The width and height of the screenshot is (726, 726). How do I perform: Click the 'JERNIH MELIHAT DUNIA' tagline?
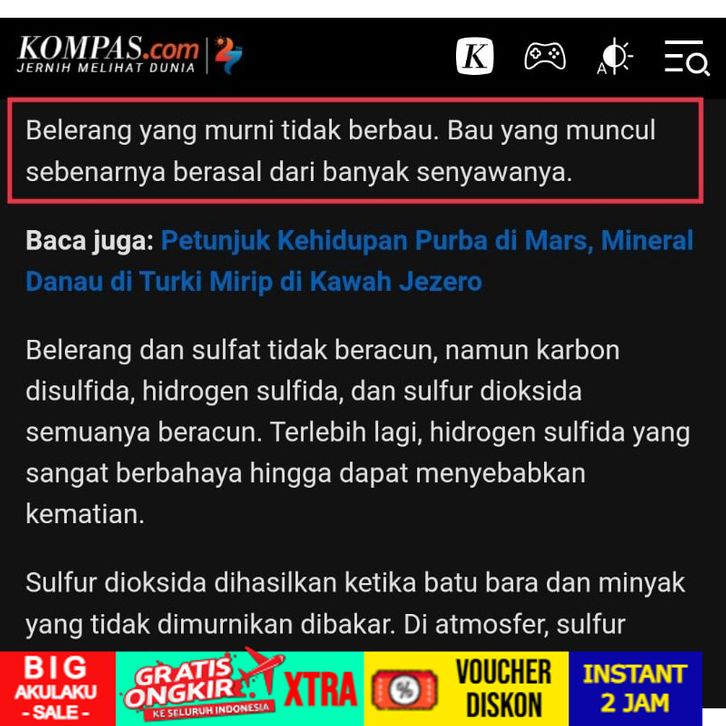(106, 68)
